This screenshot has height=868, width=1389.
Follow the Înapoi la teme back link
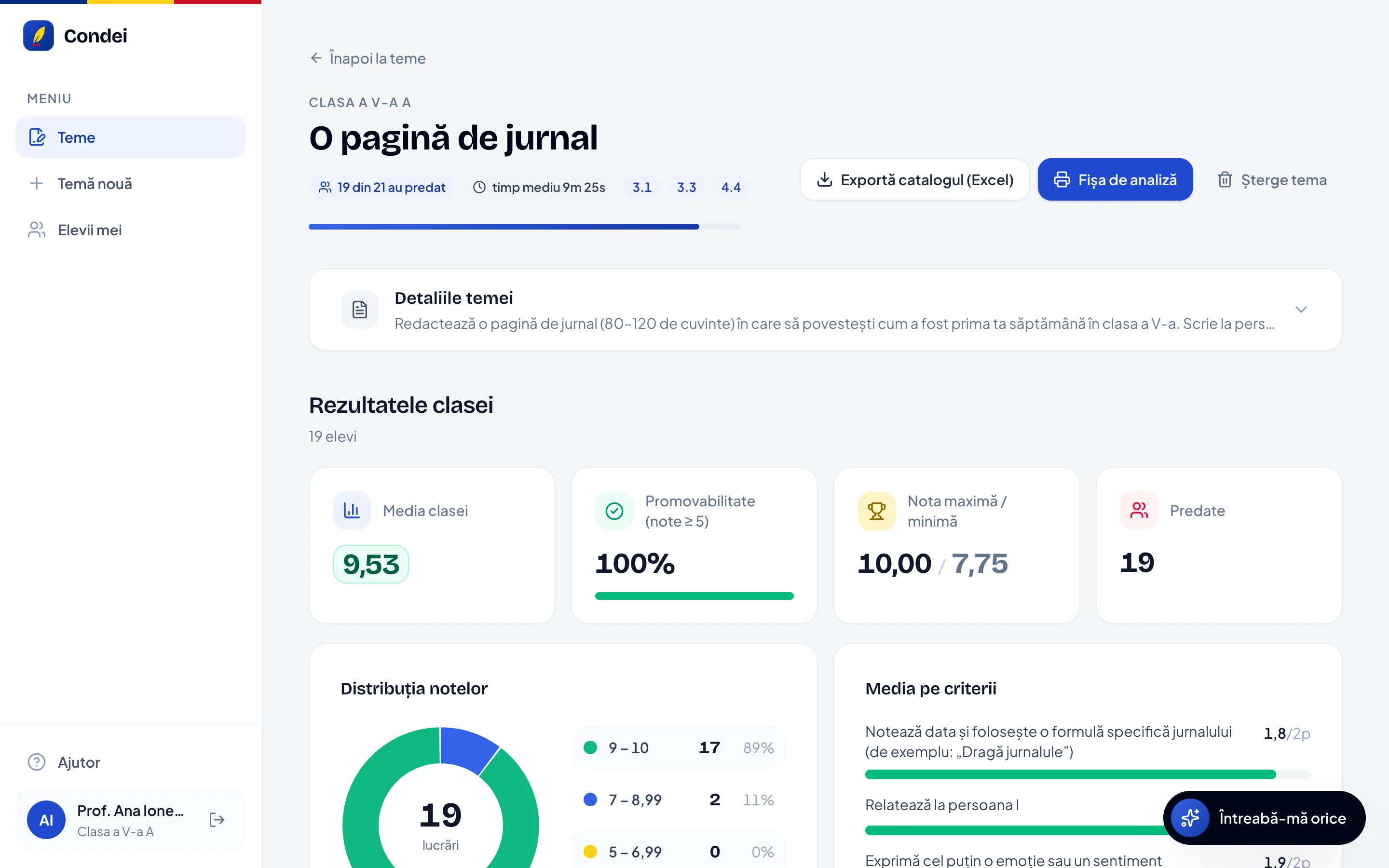(x=368, y=58)
